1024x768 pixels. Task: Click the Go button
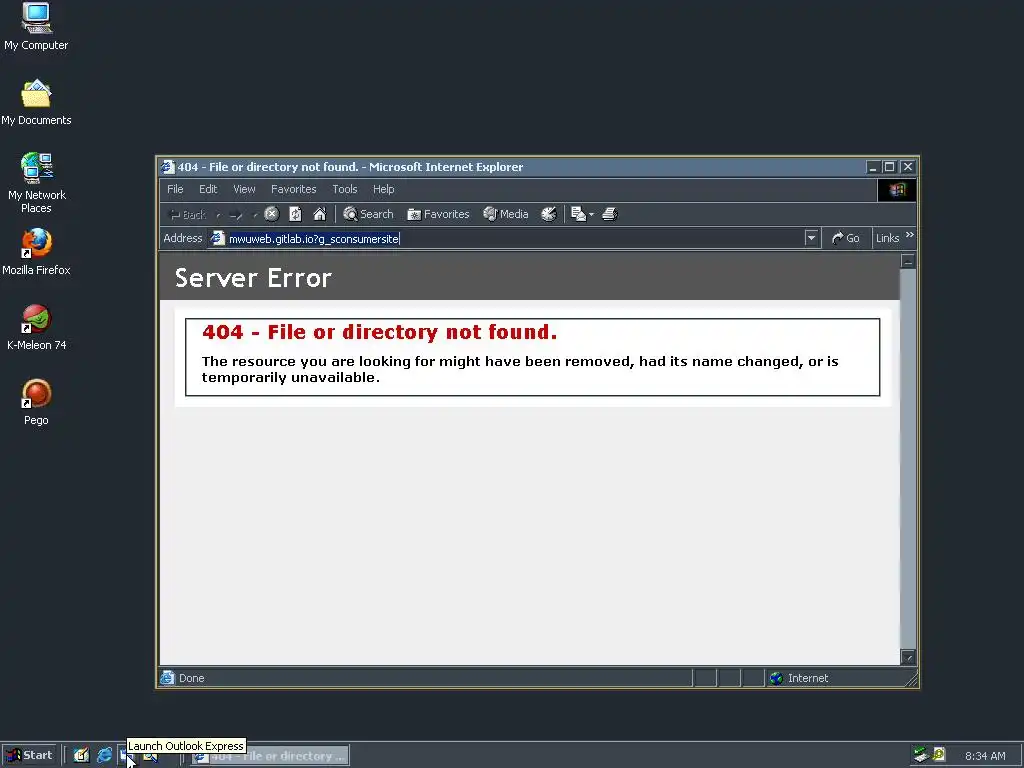coord(846,238)
